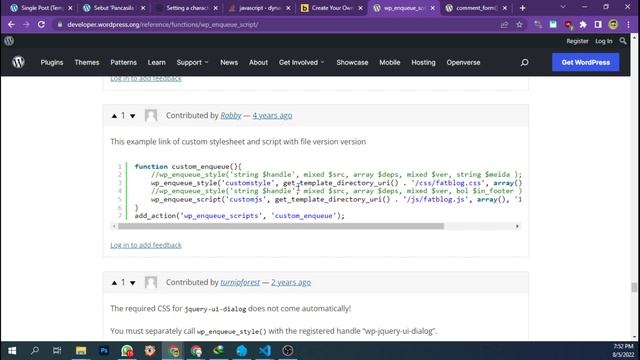
Task: Downvote turnipforest's contributed note
Action: point(133,282)
